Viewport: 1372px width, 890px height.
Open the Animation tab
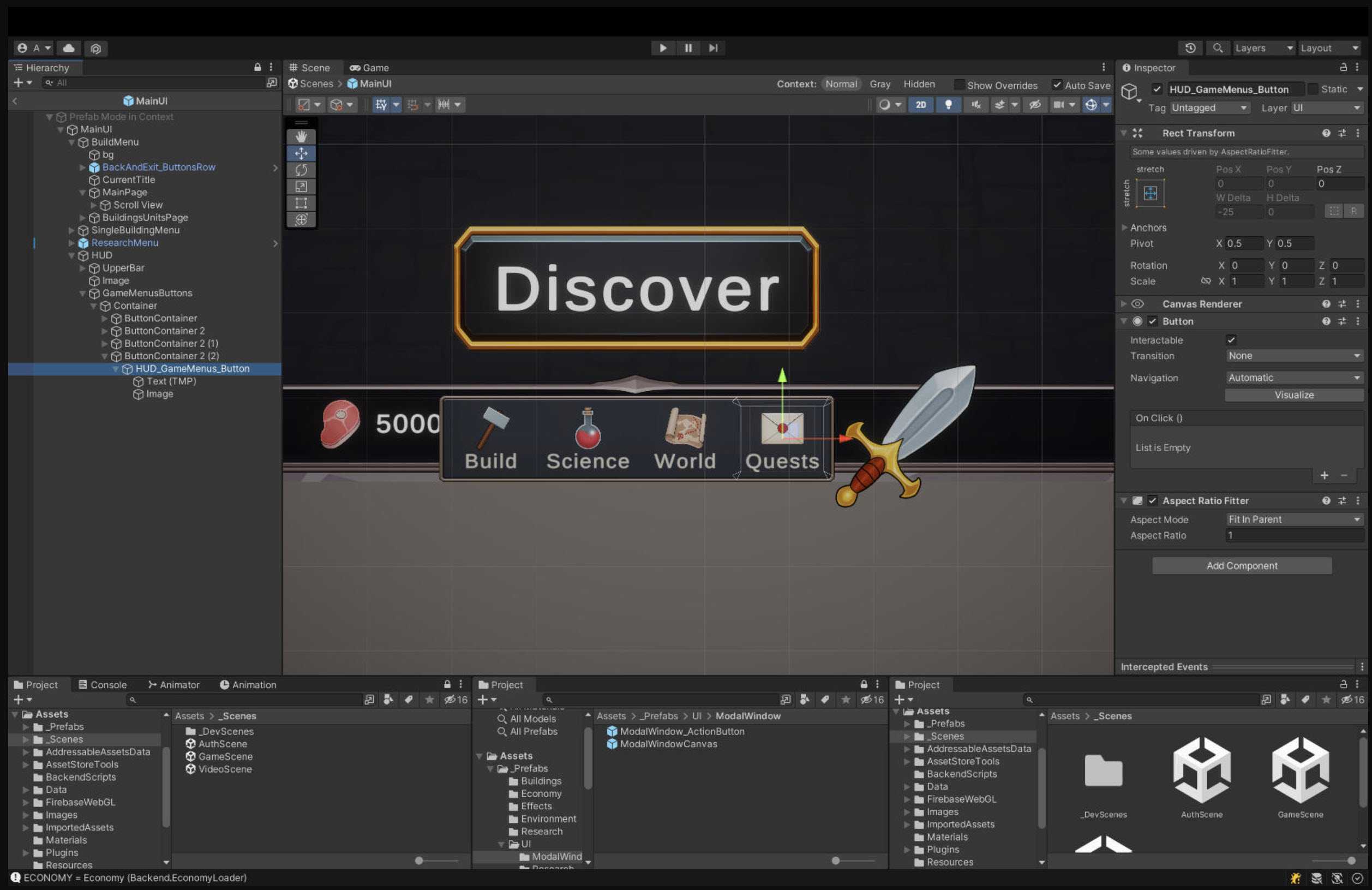point(248,685)
